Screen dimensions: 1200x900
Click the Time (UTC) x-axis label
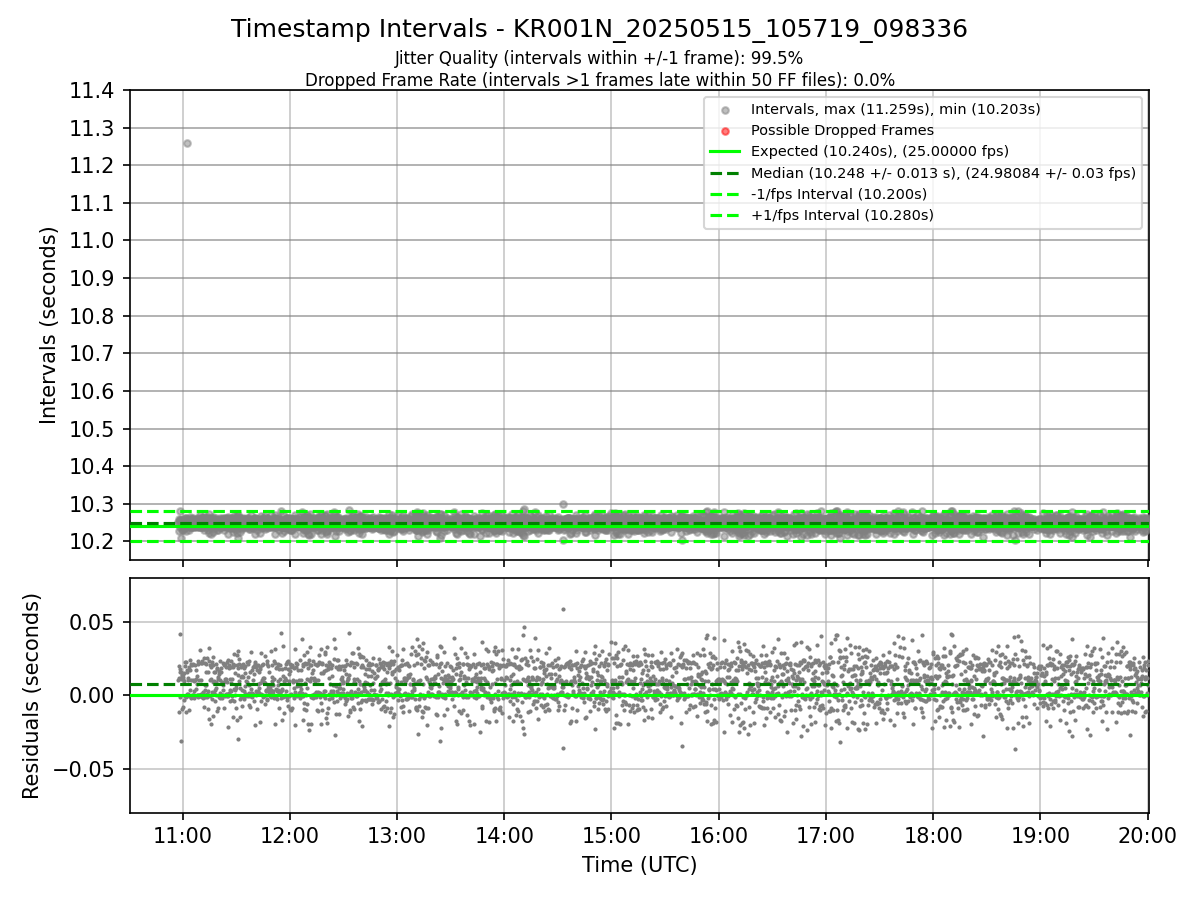(639, 865)
